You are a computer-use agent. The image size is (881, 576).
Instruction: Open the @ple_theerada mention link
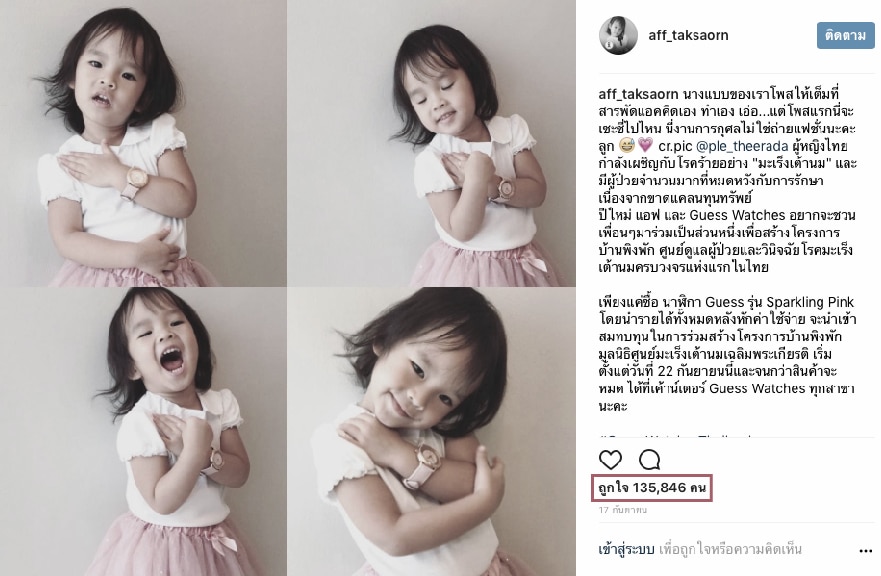[742, 146]
